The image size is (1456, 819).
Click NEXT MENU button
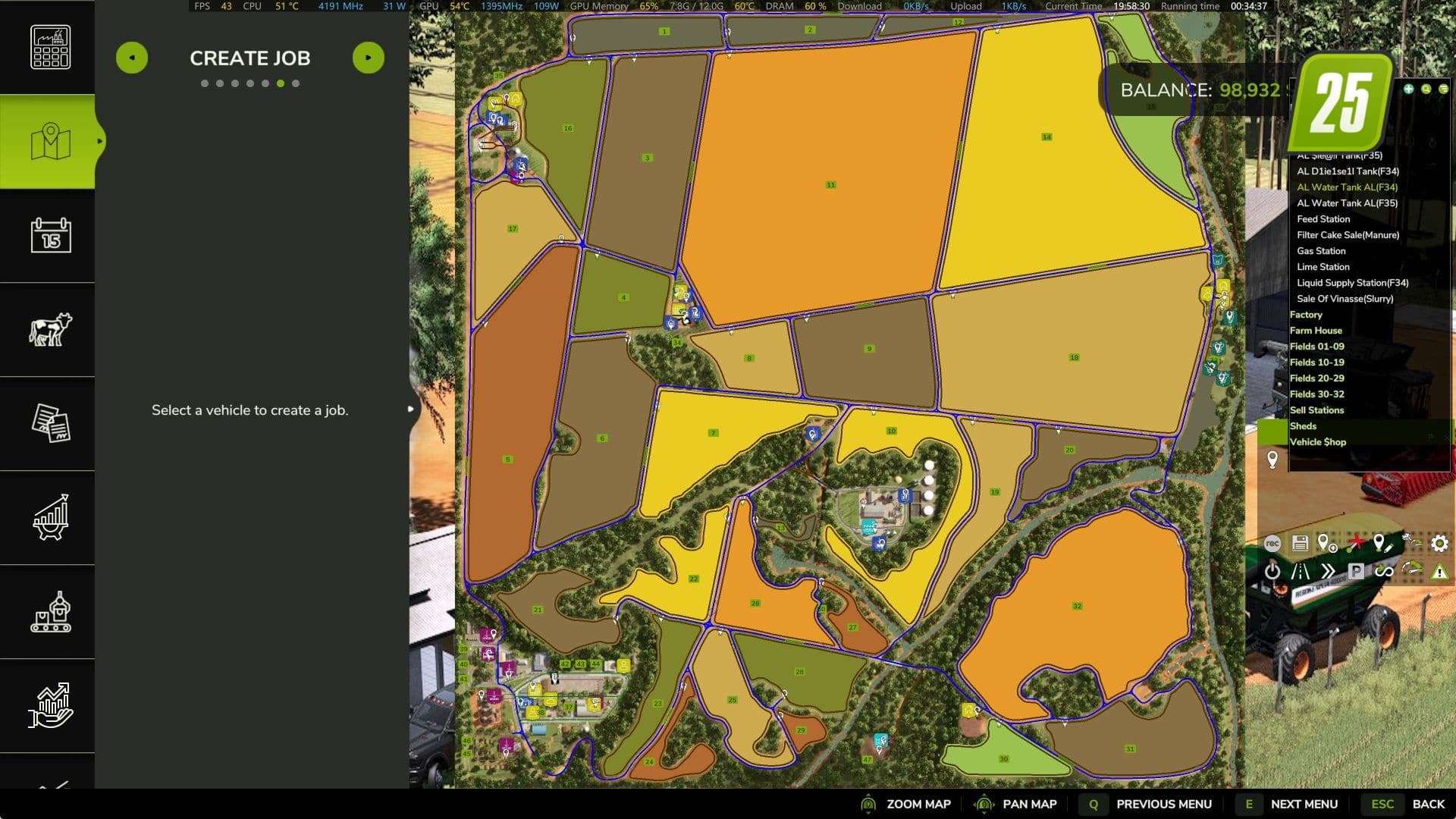tap(1287, 804)
